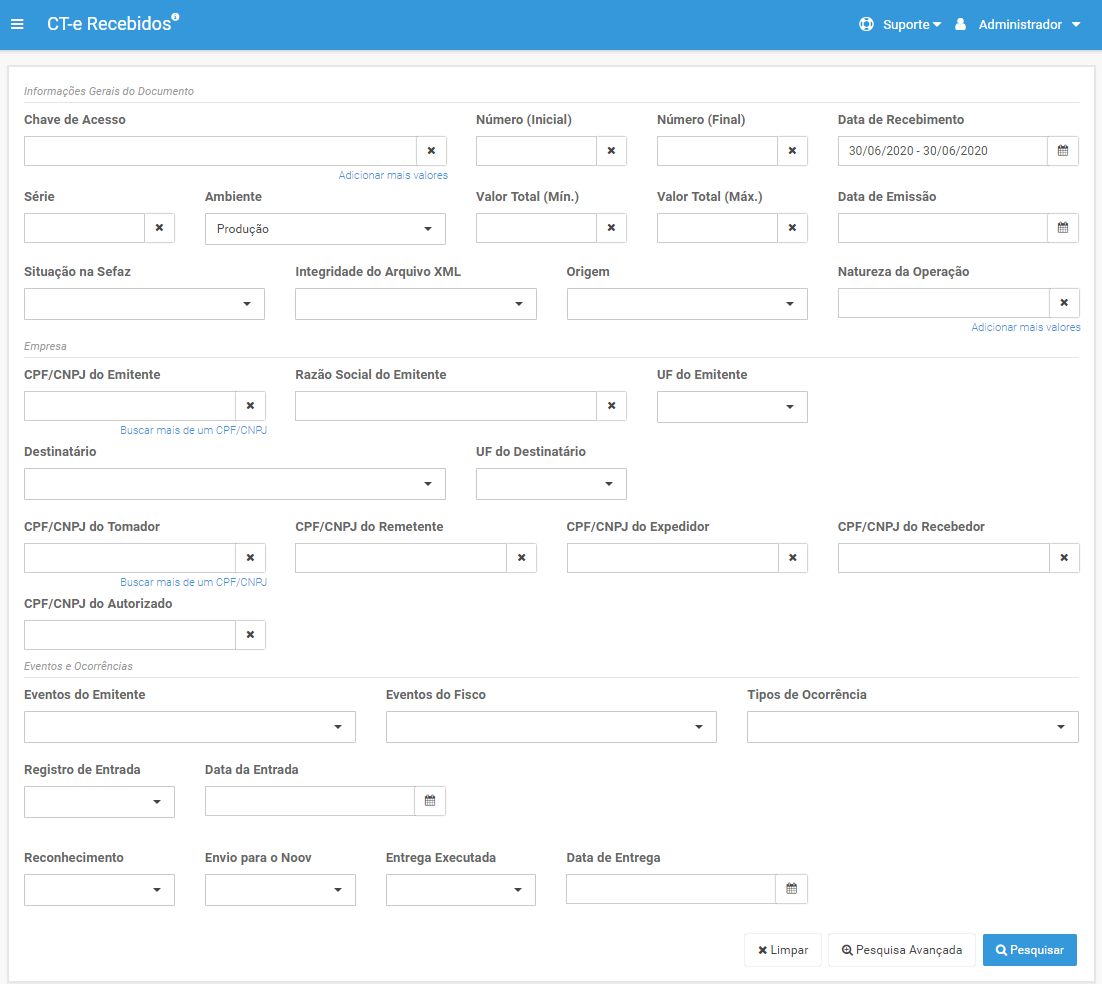This screenshot has height=989, width=1102.
Task: Clear the CPF/CNPJ do Remetente field
Action: pos(521,558)
